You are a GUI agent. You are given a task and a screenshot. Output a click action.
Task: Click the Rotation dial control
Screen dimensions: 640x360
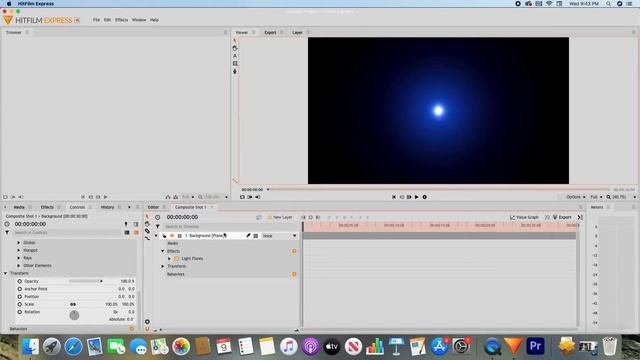74,315
